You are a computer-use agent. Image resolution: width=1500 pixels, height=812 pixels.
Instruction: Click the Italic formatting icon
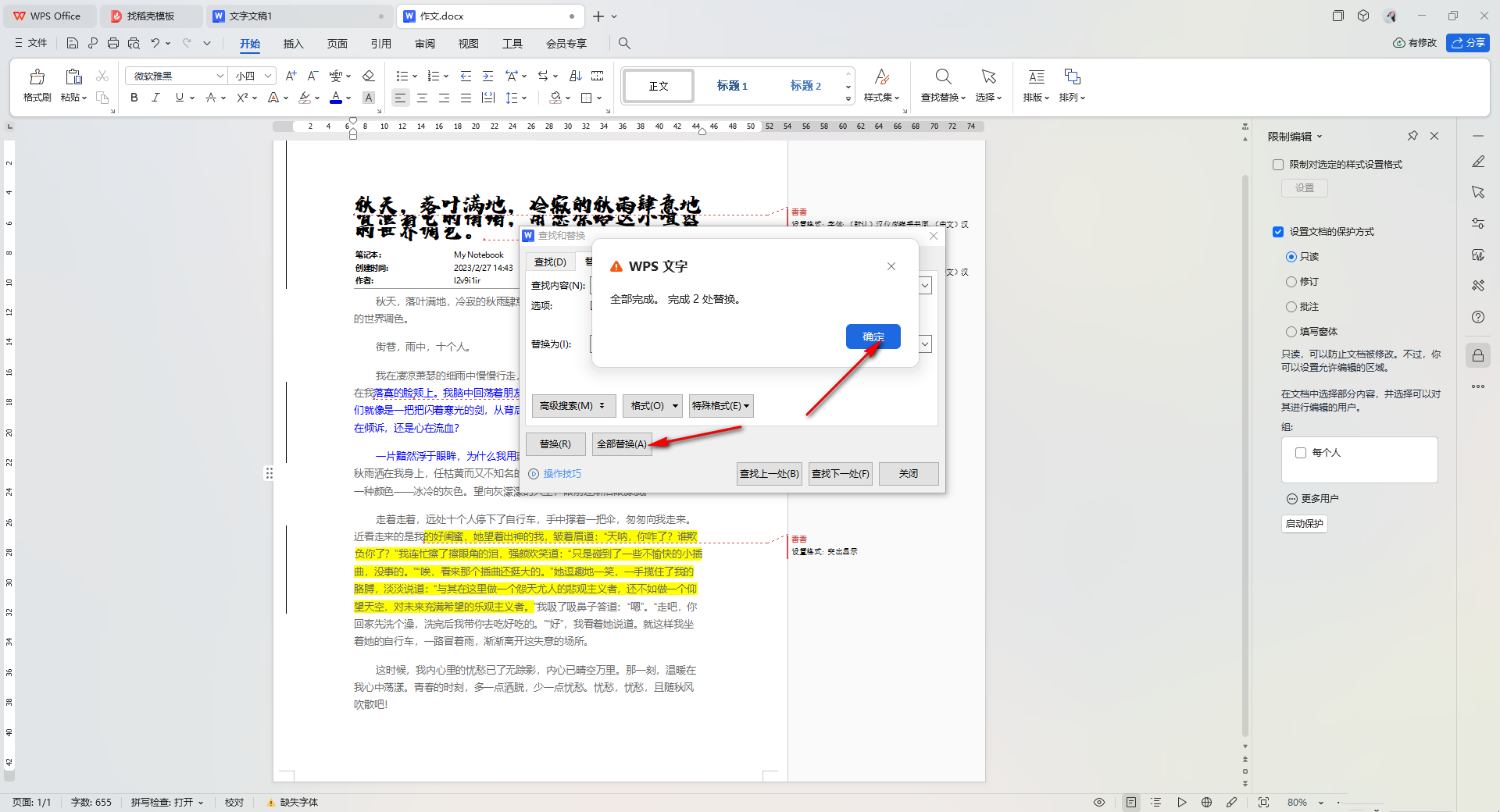coord(156,98)
